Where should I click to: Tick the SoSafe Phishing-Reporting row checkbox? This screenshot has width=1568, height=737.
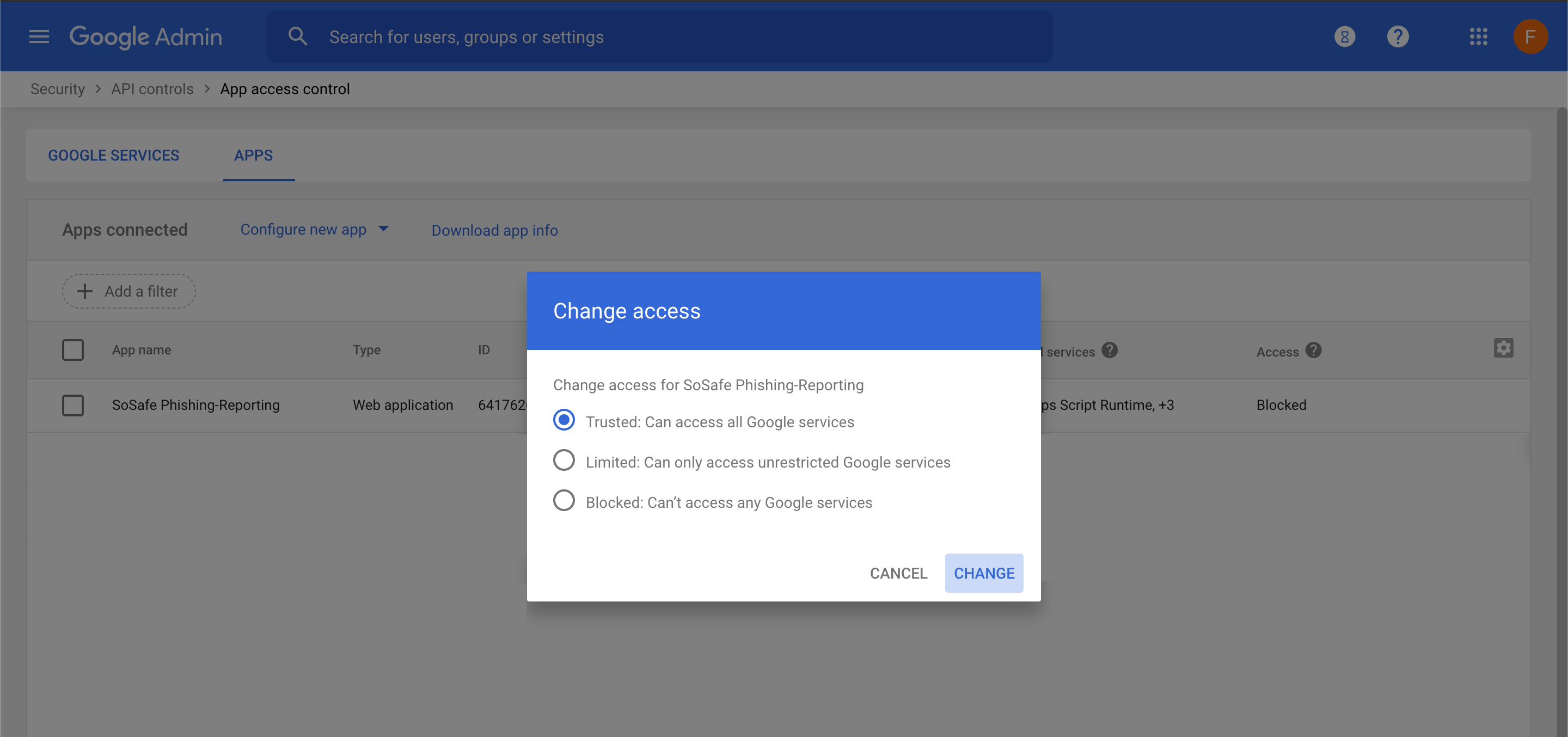click(x=73, y=406)
